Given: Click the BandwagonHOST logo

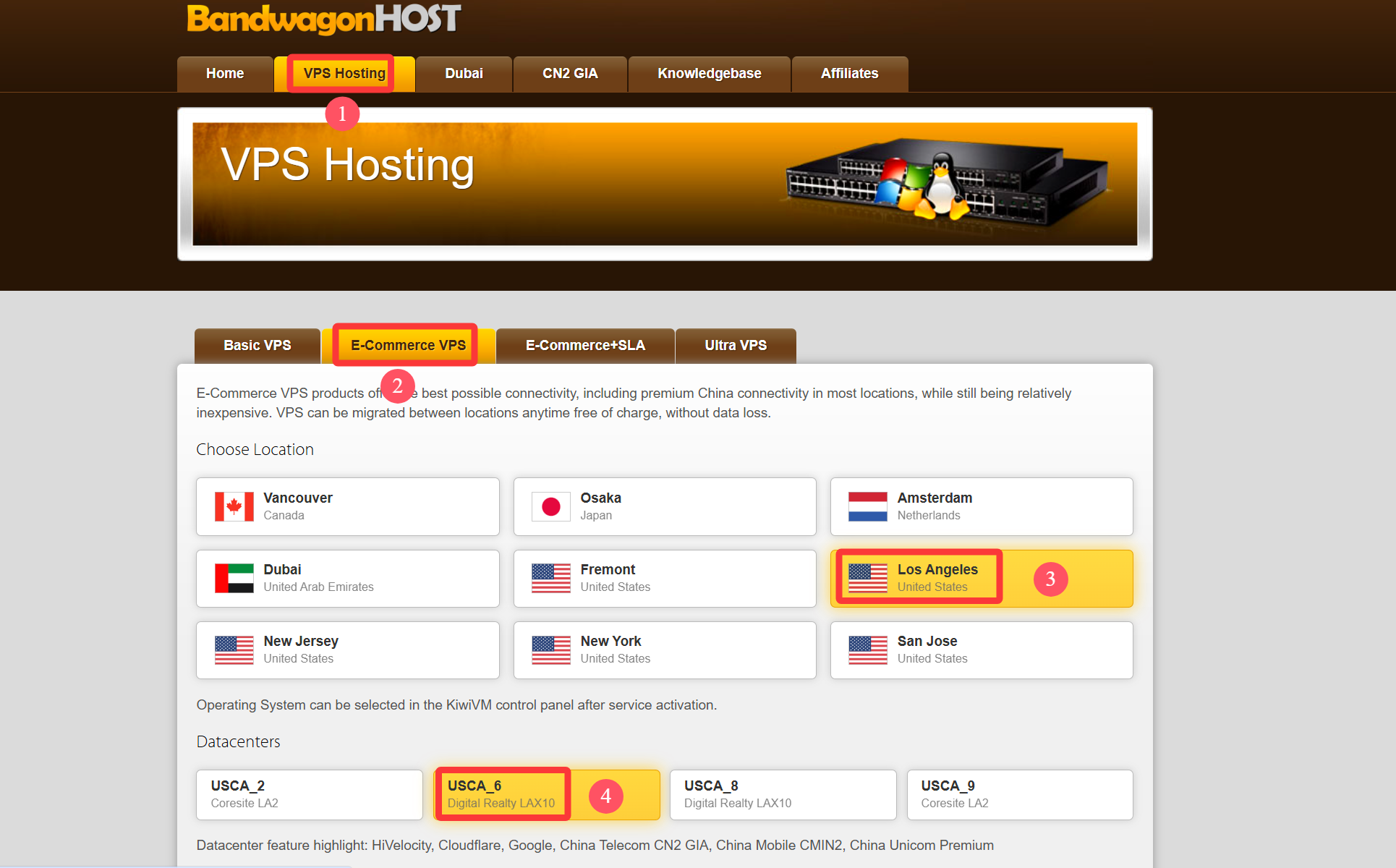Looking at the screenshot, I should [323, 19].
